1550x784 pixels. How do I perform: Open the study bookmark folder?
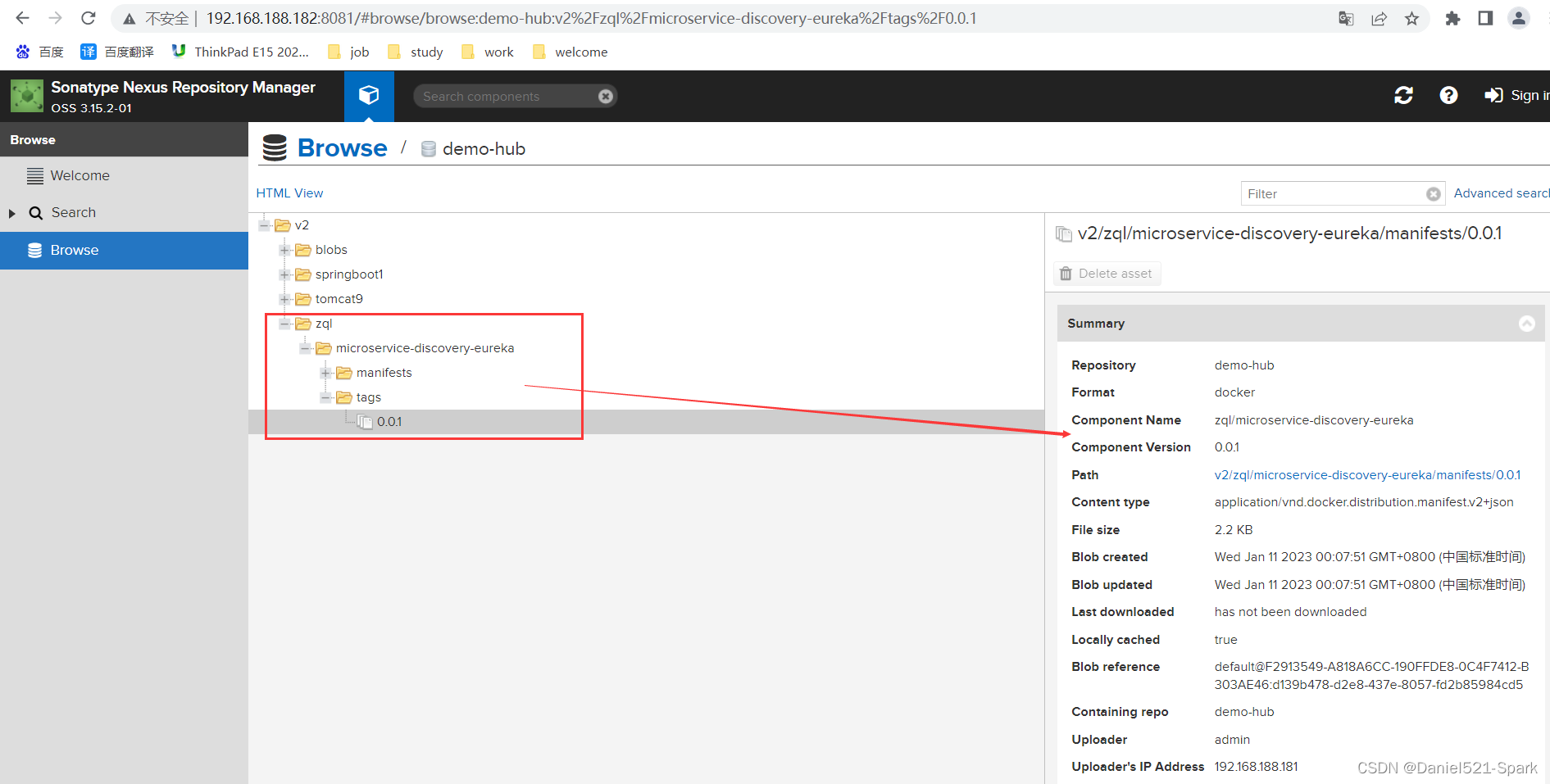(416, 52)
